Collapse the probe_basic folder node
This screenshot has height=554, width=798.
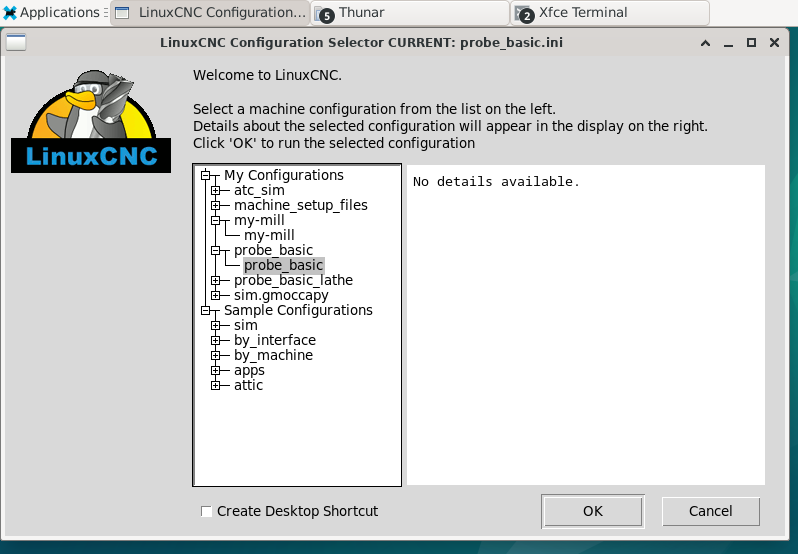215,250
